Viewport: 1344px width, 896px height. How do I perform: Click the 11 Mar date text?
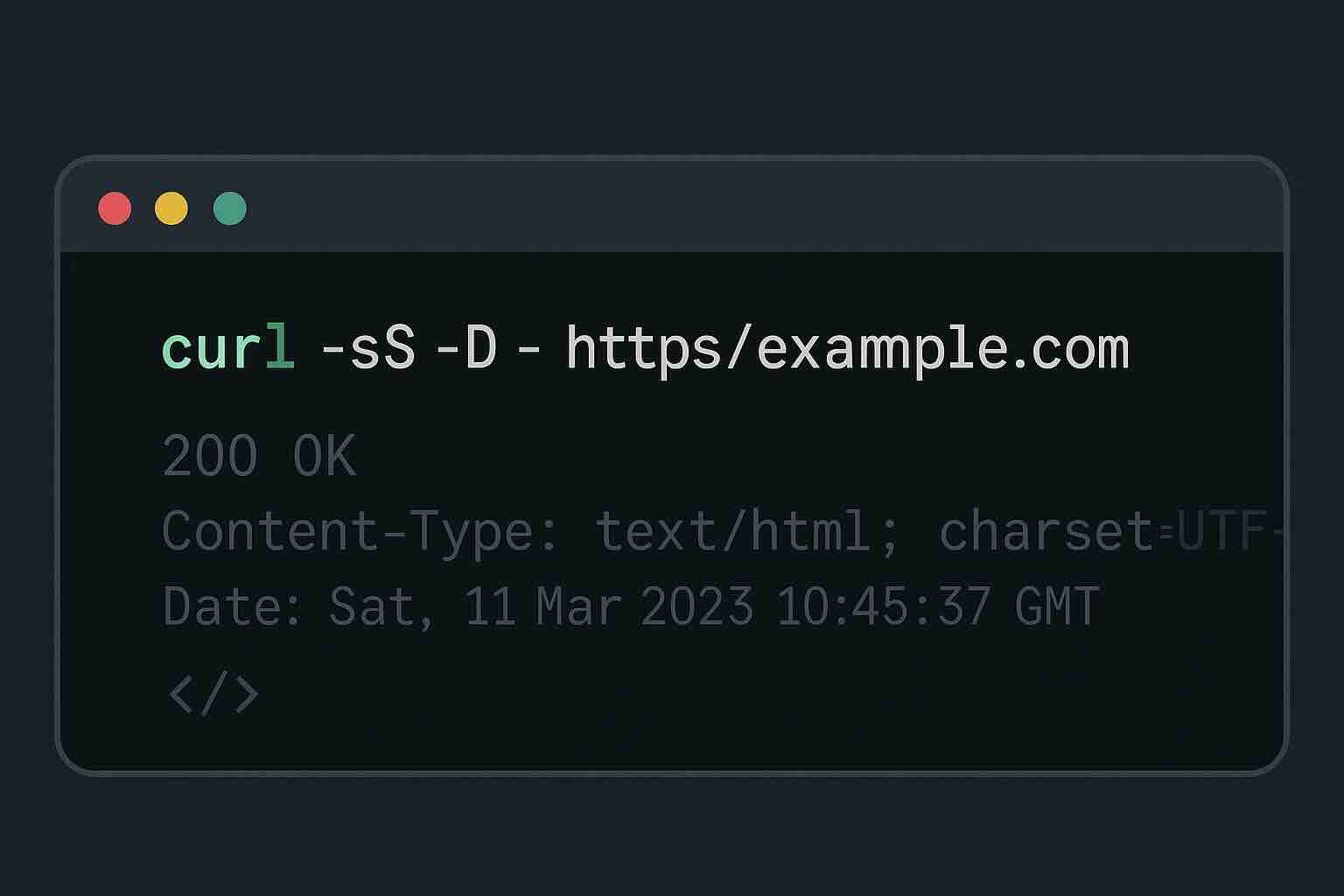click(542, 605)
